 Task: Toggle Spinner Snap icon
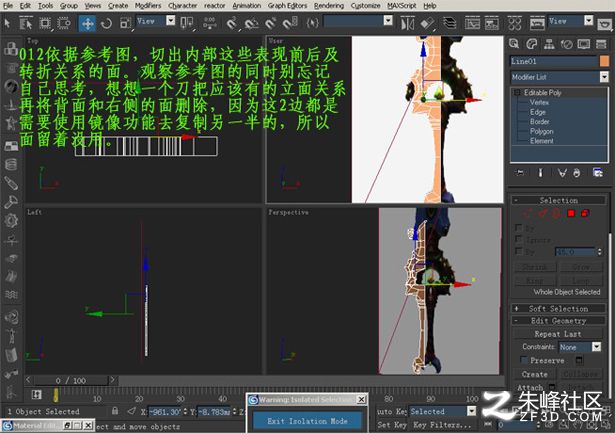[x=290, y=23]
